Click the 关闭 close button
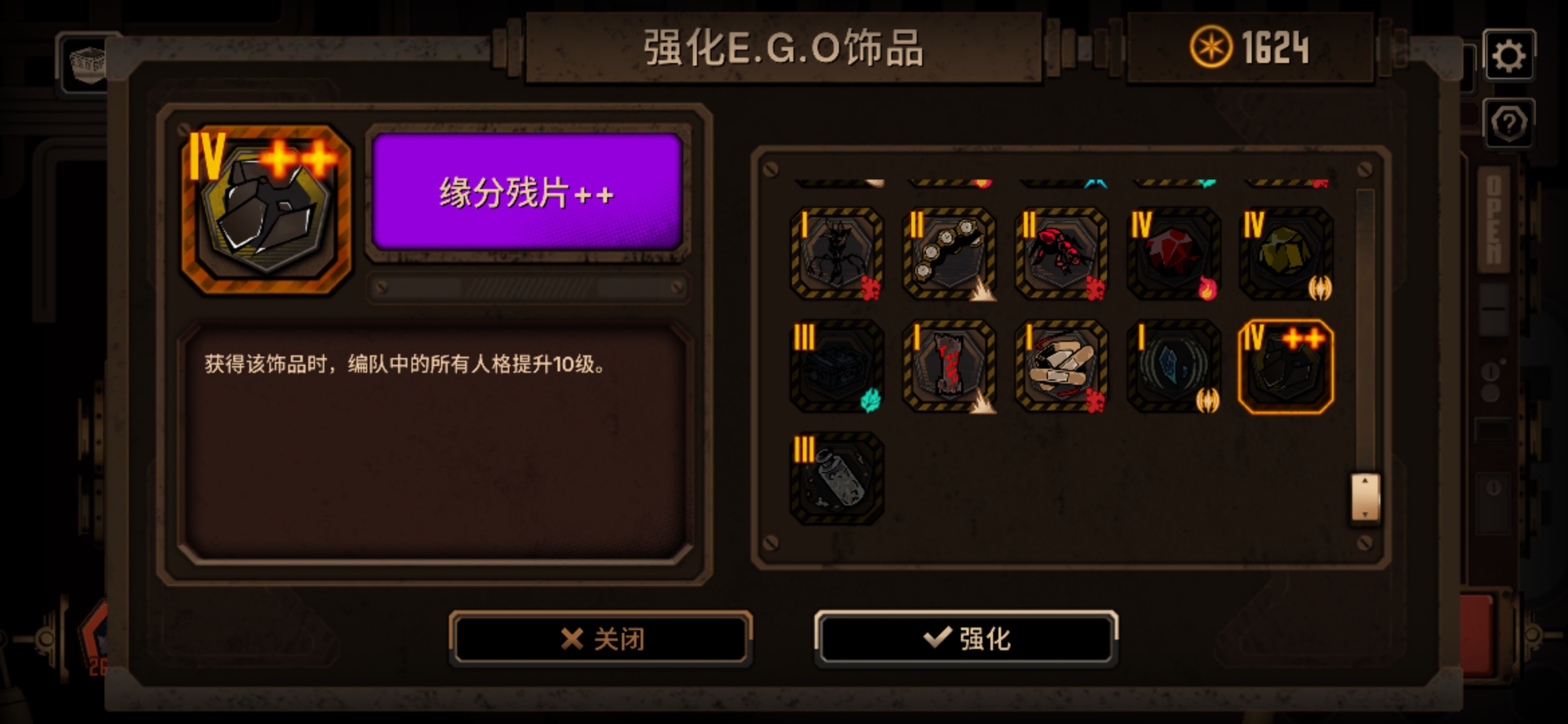This screenshot has width=1568, height=724. click(x=600, y=638)
